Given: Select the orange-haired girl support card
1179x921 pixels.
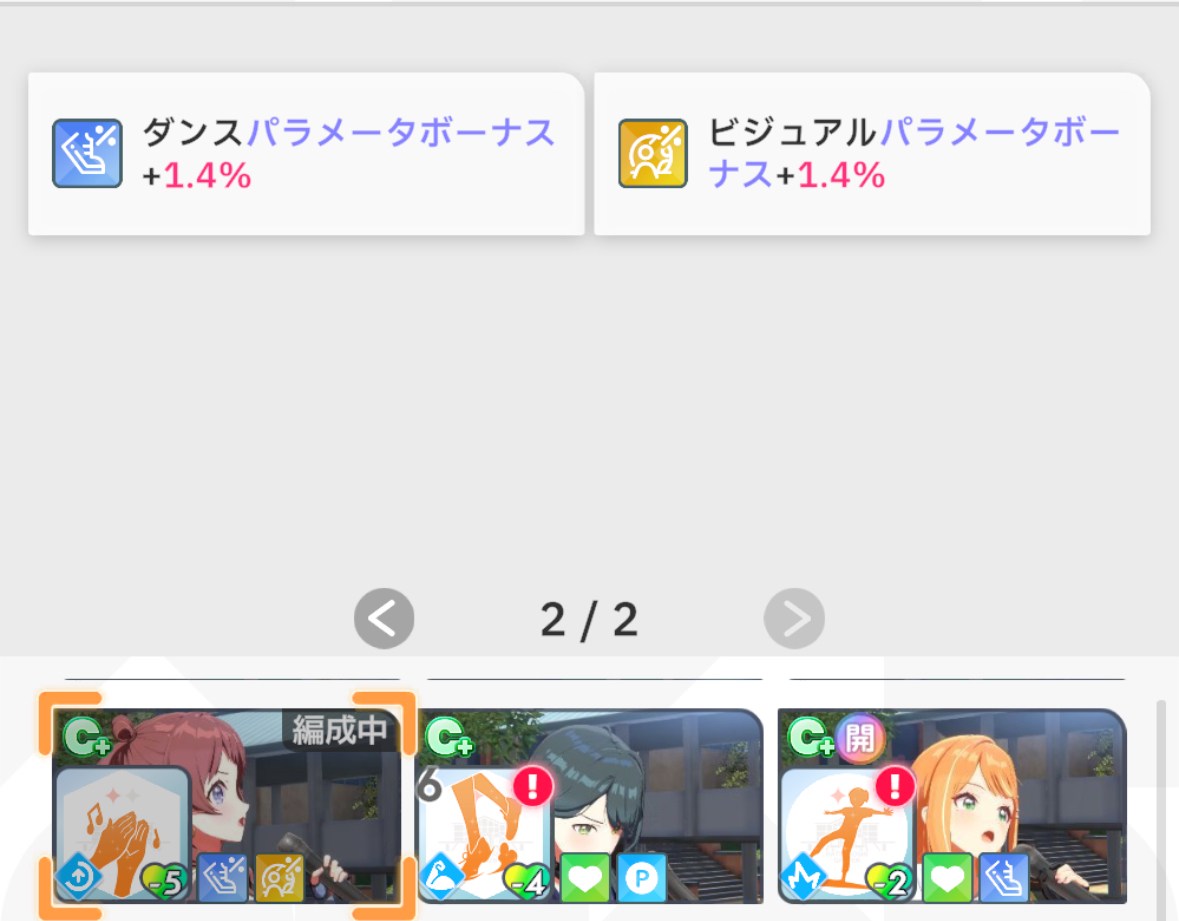Looking at the screenshot, I should coord(952,806).
